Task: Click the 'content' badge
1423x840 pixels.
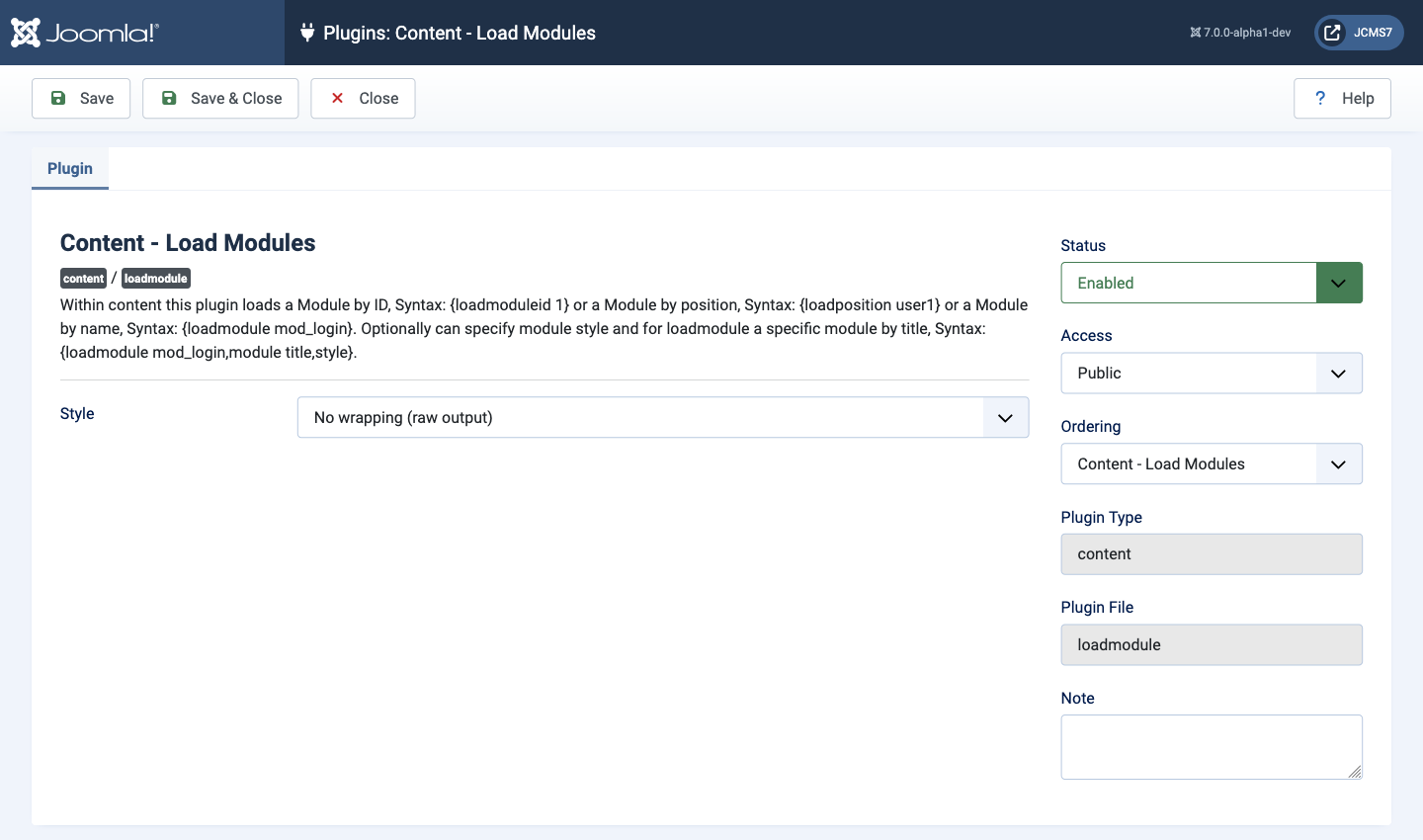Action: 83,279
